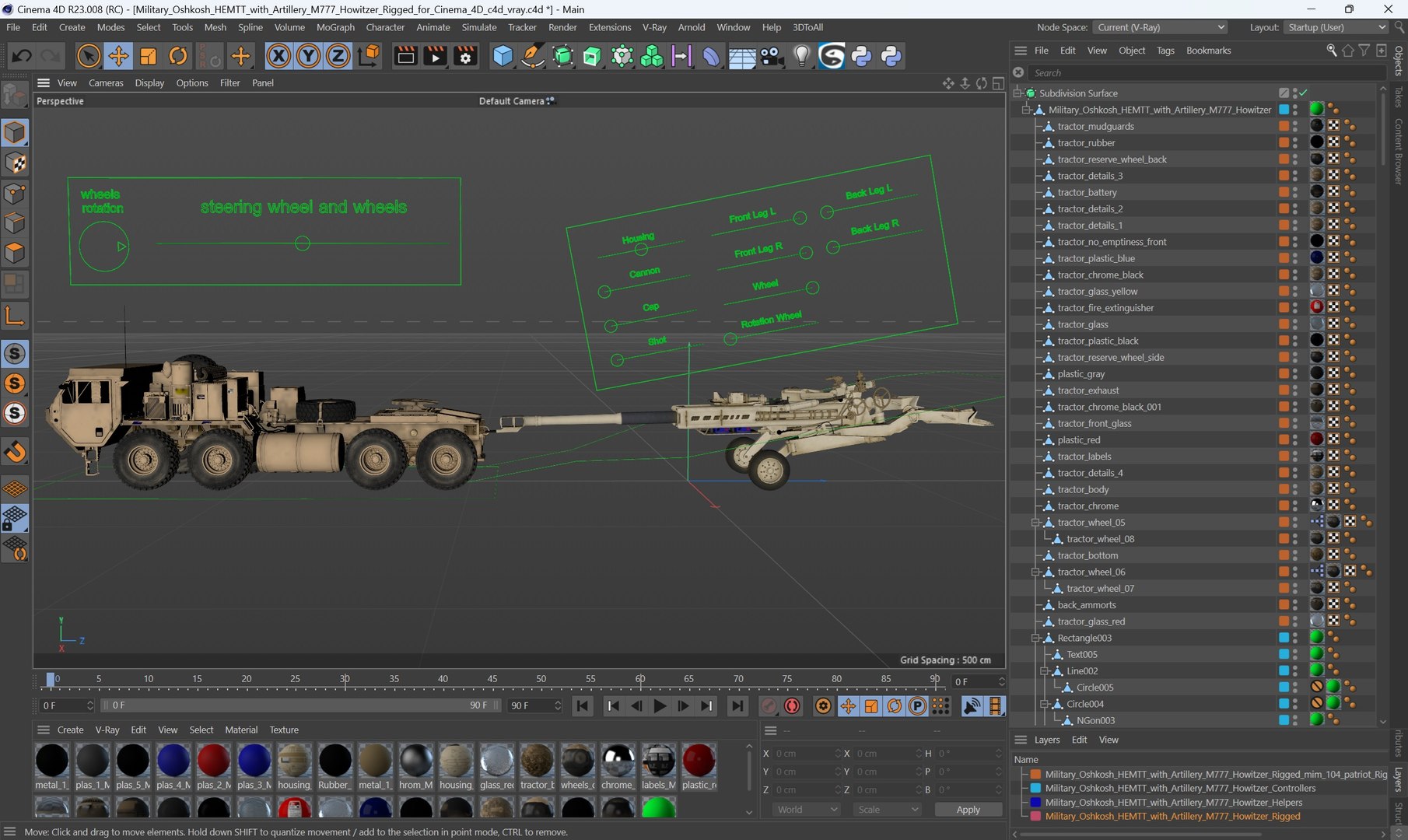Click frame 45 on the timeline

(x=492, y=680)
